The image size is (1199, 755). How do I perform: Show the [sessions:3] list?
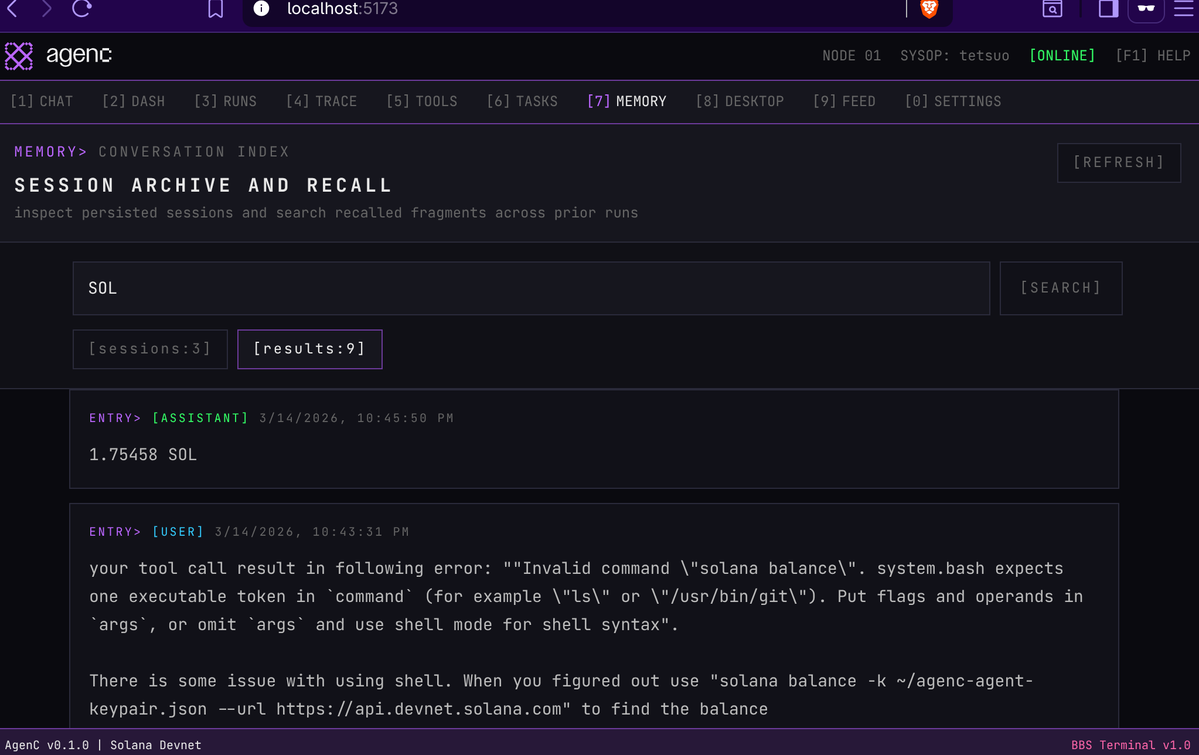pyautogui.click(x=150, y=349)
